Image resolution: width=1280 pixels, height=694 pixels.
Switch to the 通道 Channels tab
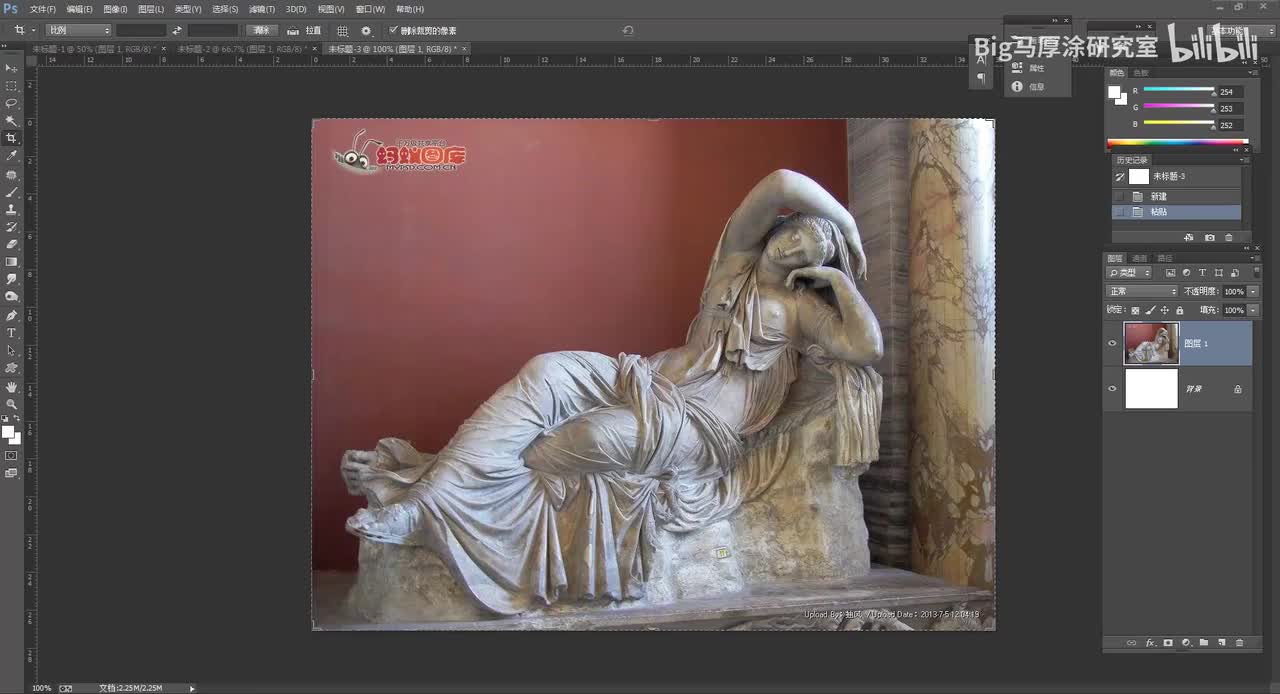(1140, 258)
